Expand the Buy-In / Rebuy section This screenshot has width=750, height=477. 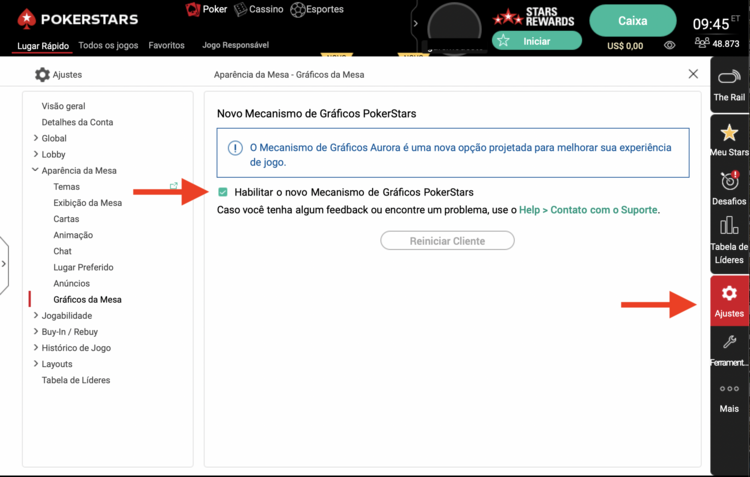pos(35,331)
